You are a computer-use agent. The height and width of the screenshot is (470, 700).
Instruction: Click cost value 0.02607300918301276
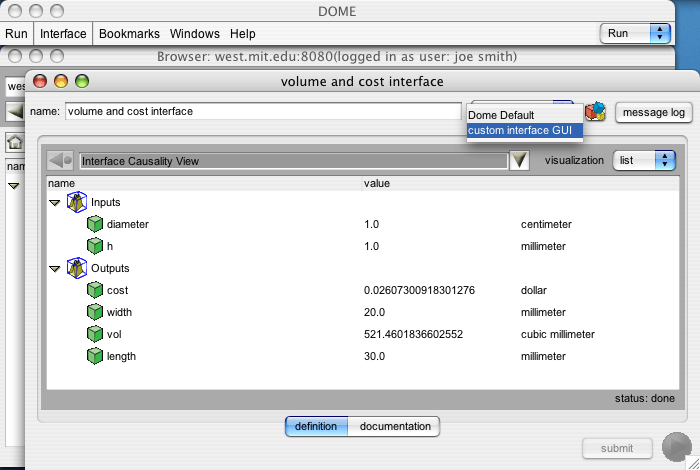(419, 290)
